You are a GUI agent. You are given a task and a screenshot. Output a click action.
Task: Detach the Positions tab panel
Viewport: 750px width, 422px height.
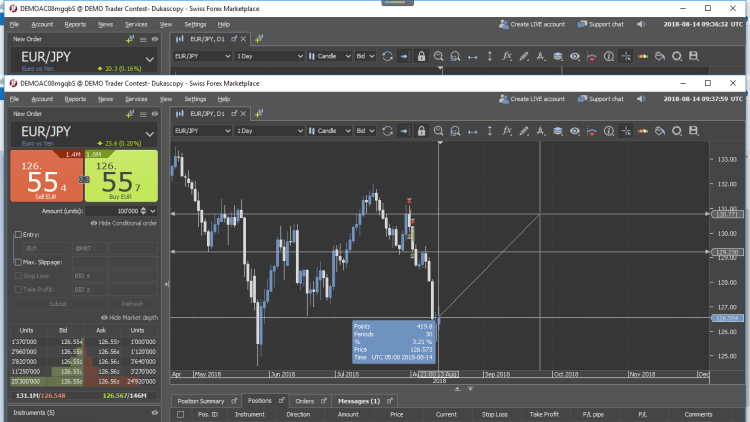(x=281, y=400)
